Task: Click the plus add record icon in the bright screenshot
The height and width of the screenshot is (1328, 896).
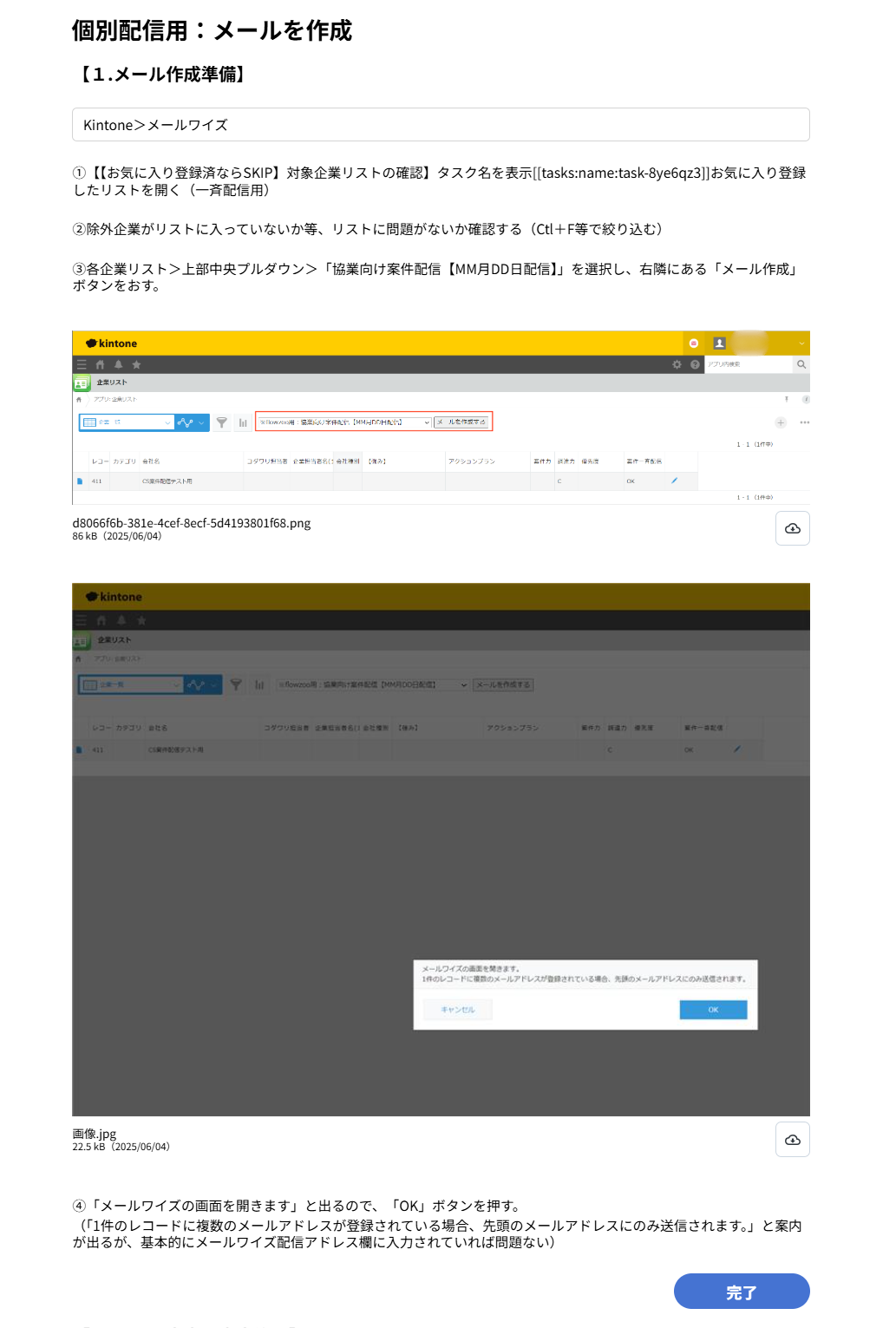Action: 781,422
